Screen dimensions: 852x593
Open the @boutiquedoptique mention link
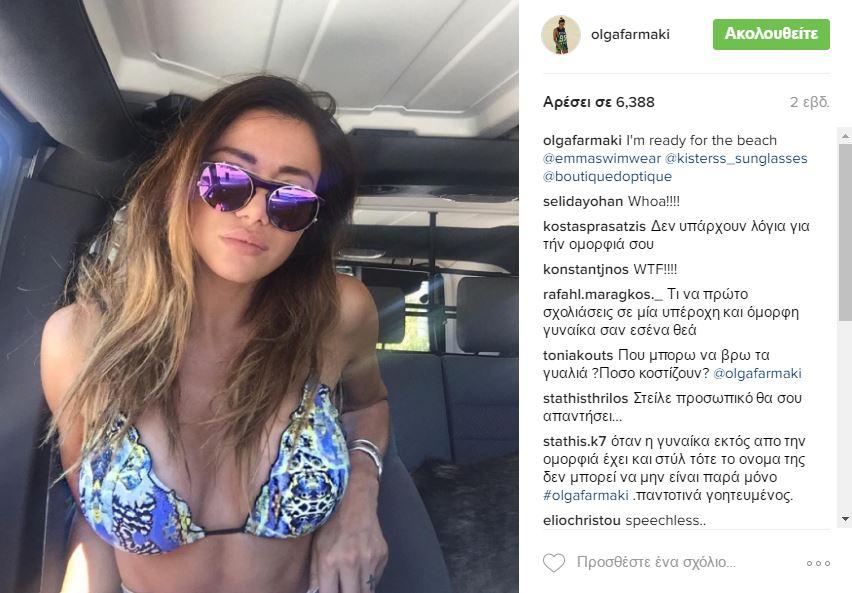pos(607,176)
